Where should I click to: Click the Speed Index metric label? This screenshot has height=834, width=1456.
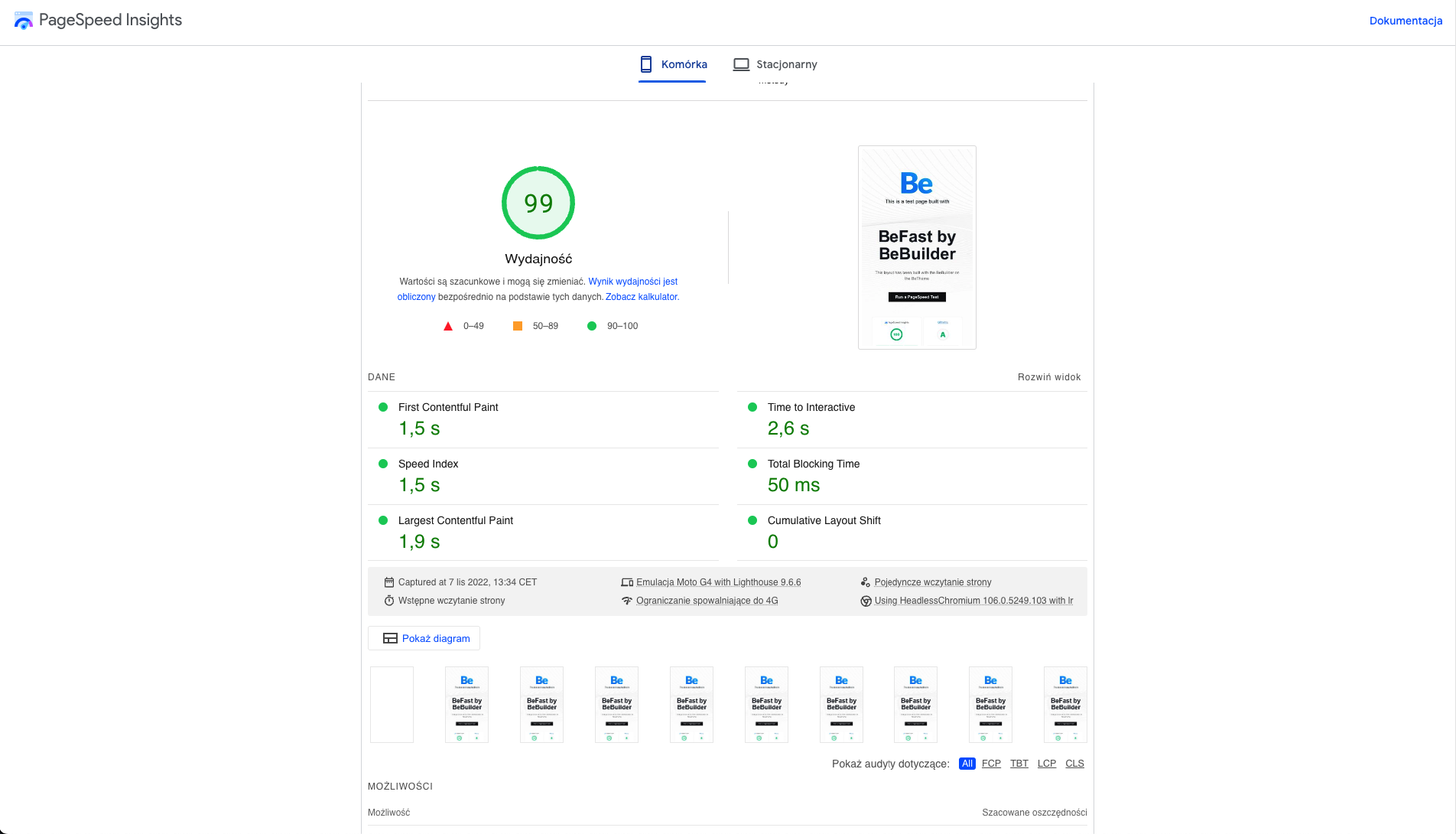pyautogui.click(x=428, y=464)
